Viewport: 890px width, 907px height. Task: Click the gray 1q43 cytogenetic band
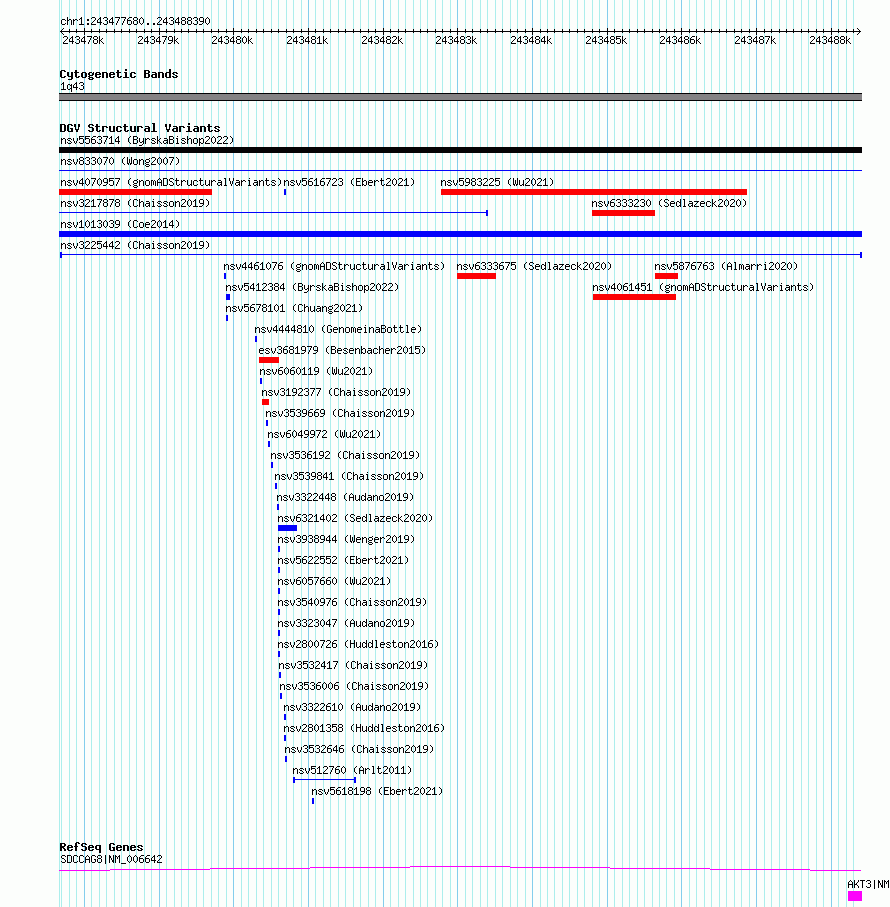[460, 97]
